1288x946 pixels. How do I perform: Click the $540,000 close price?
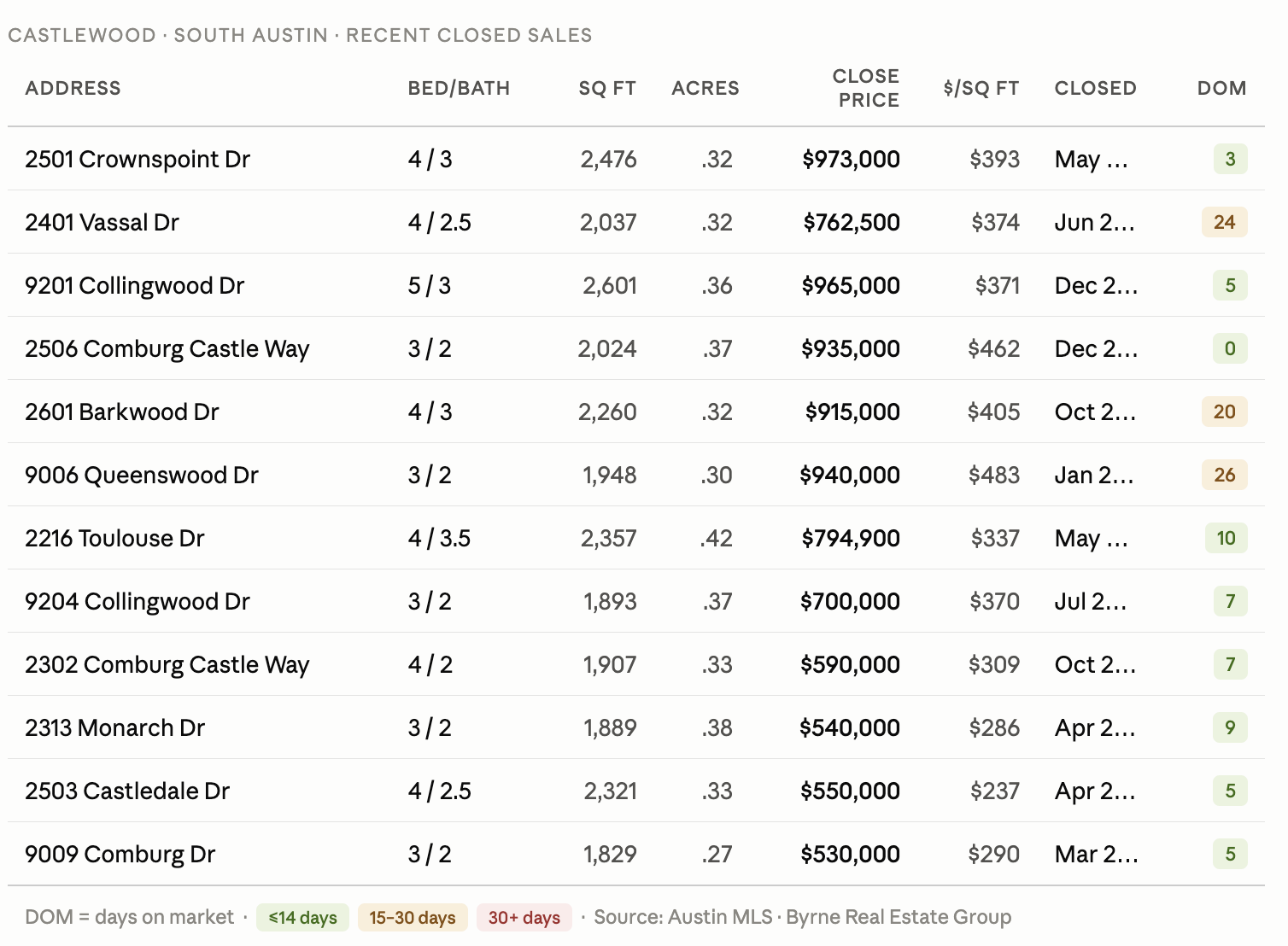pyautogui.click(x=850, y=727)
